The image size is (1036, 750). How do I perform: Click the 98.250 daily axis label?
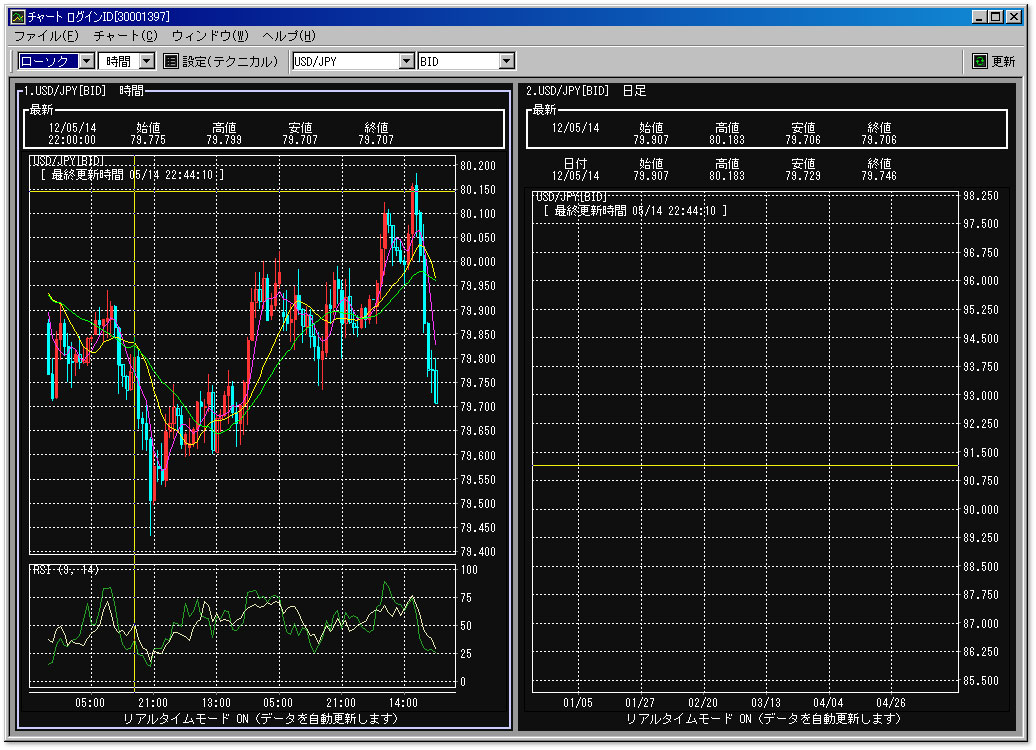[981, 196]
